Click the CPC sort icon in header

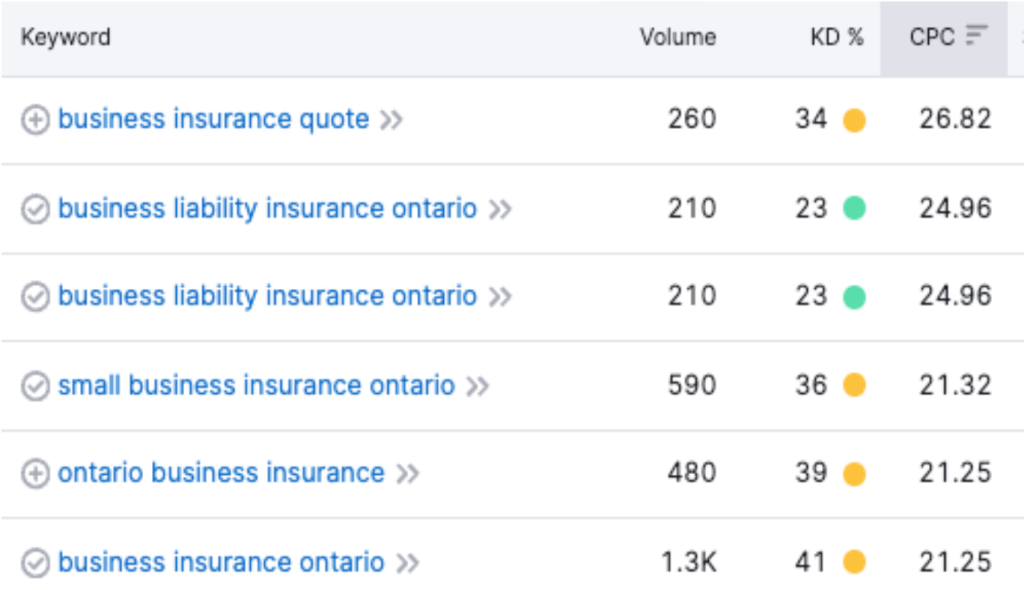tap(976, 37)
